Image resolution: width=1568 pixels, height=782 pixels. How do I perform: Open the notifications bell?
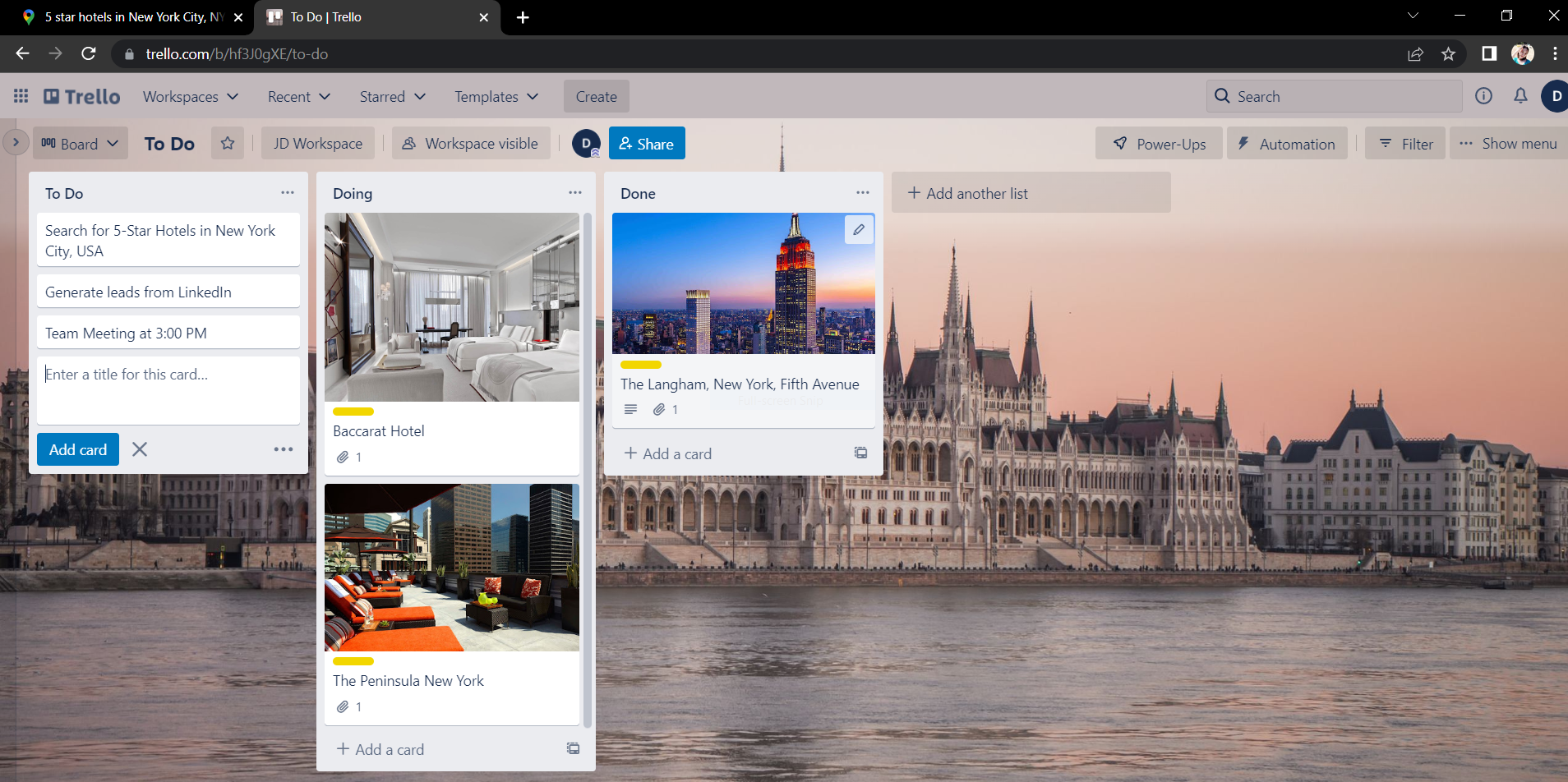1520,96
